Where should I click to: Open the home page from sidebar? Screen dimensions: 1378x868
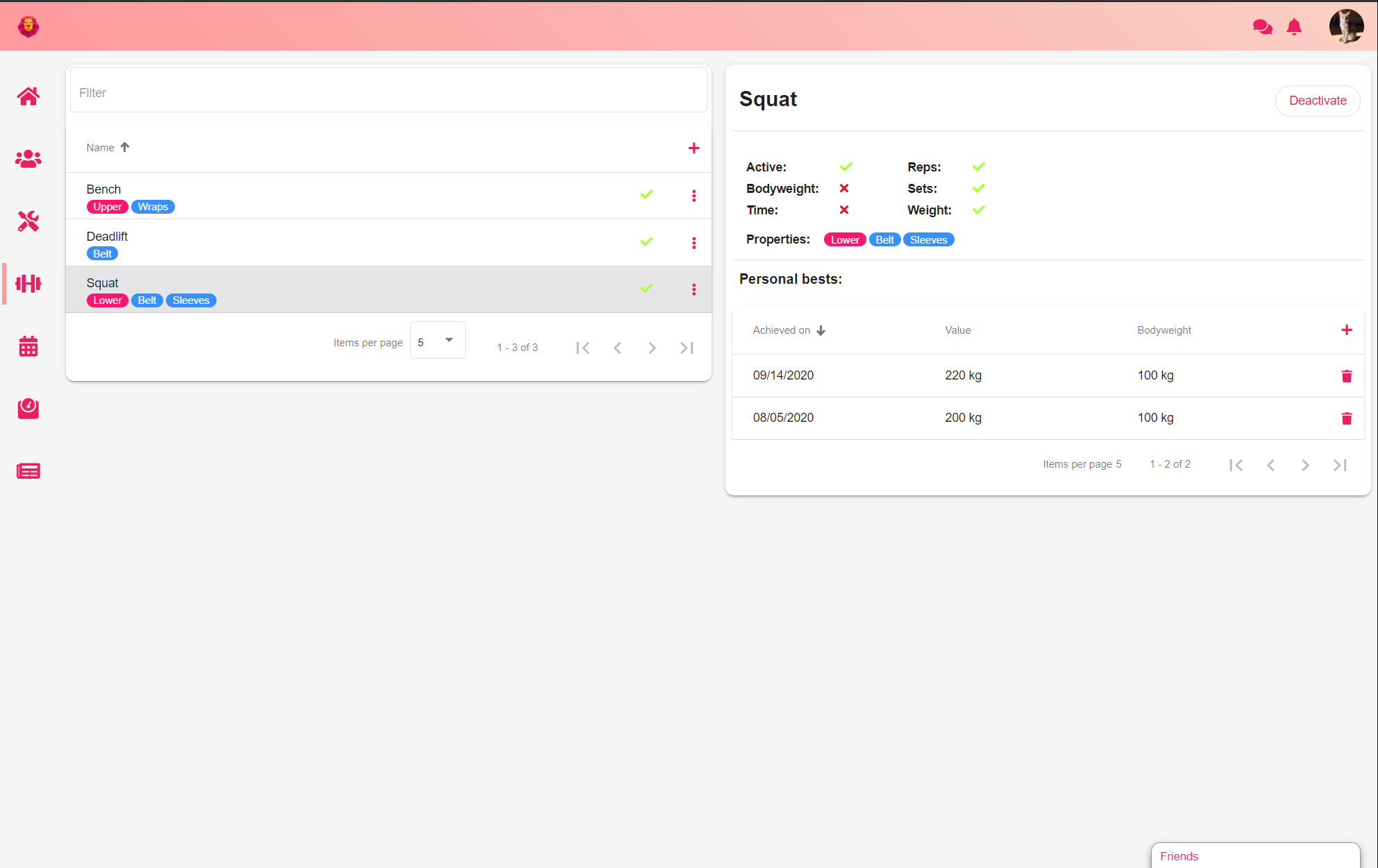coord(28,96)
